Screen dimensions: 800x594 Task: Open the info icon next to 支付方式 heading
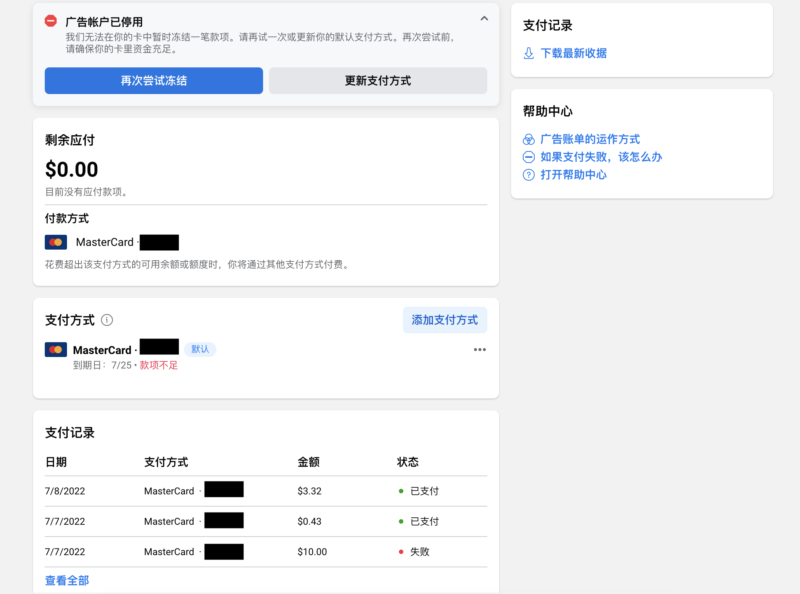coord(107,320)
